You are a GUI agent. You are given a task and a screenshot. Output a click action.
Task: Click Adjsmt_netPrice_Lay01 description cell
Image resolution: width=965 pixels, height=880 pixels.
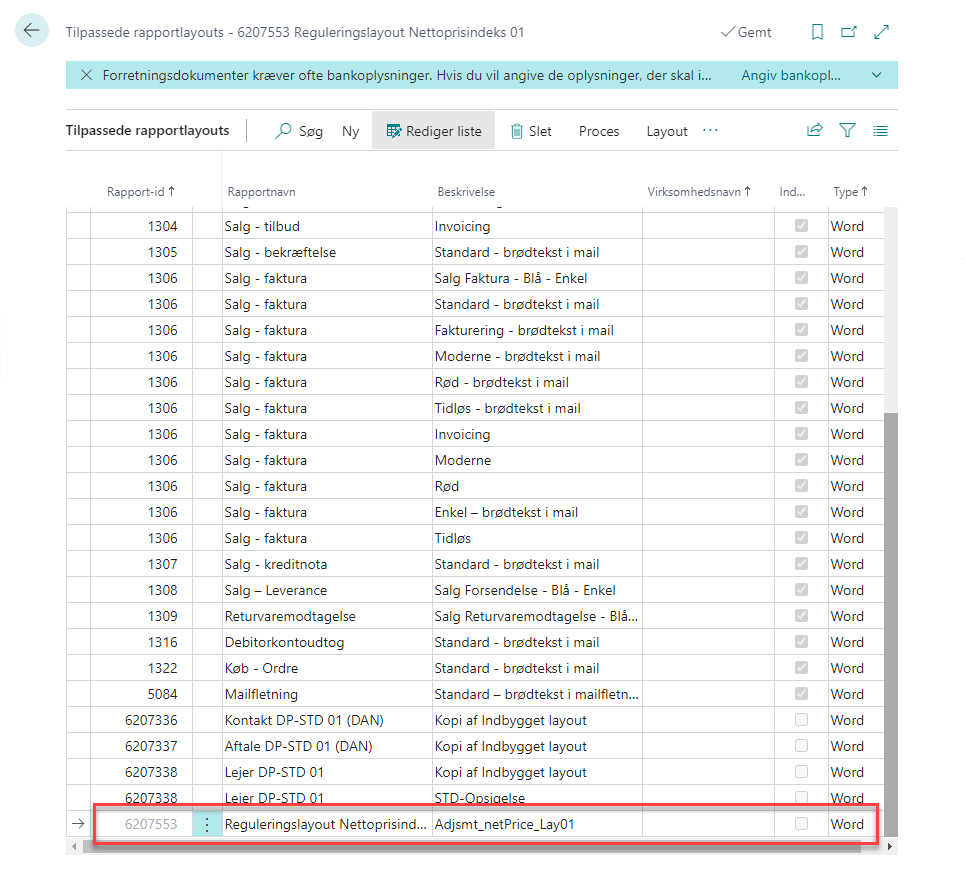point(537,824)
